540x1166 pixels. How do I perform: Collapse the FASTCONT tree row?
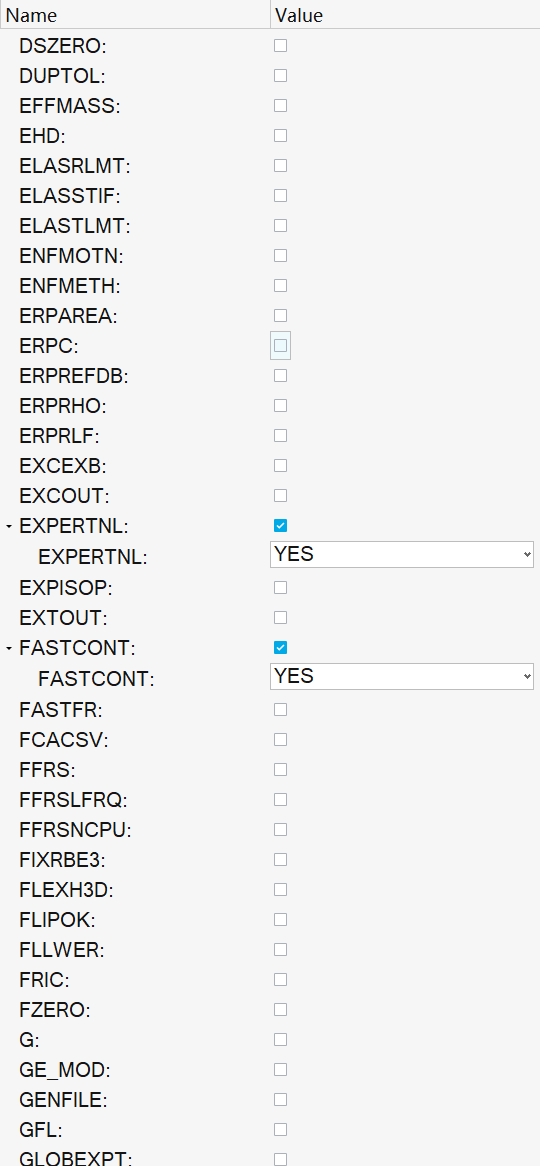[x=9, y=648]
